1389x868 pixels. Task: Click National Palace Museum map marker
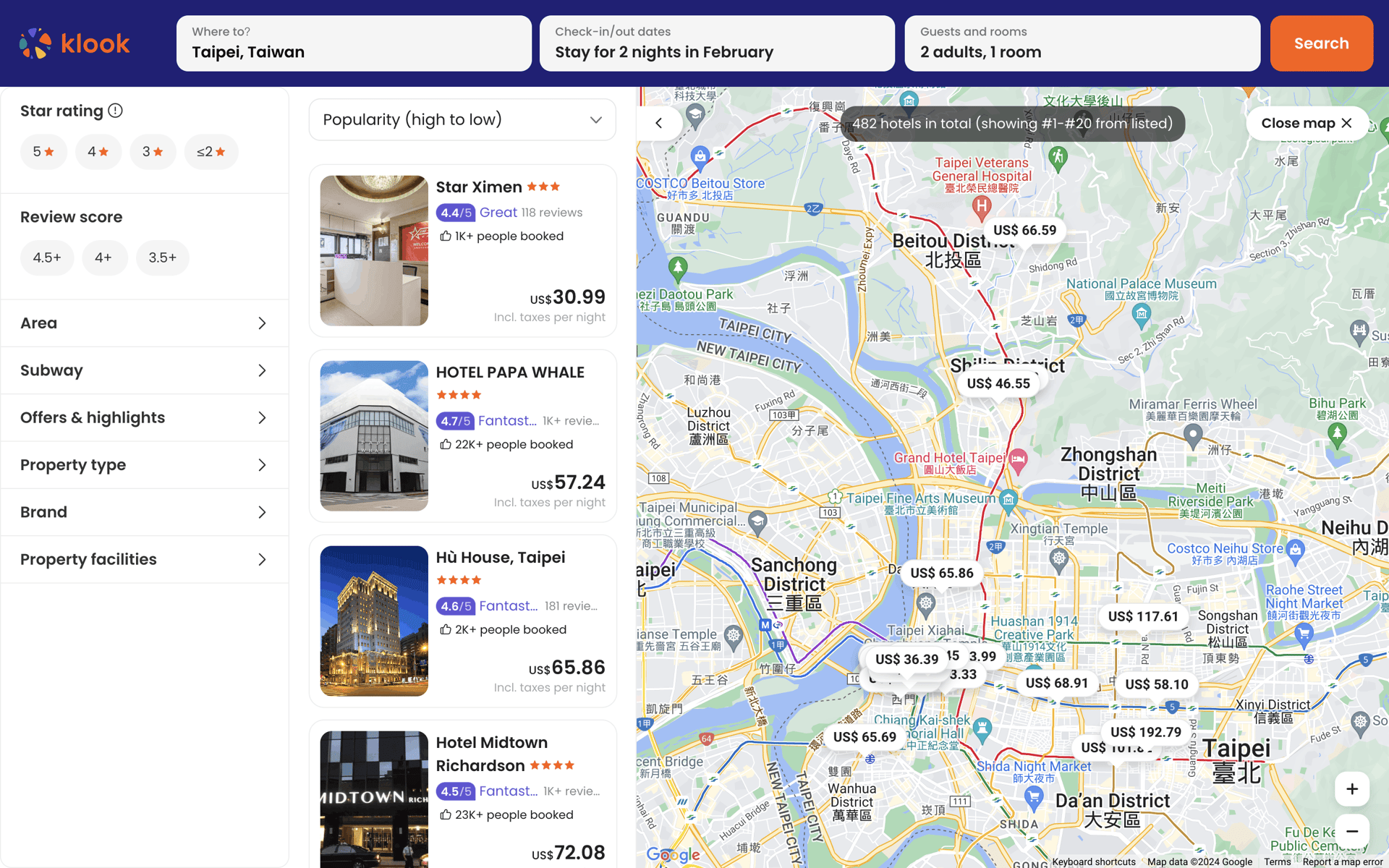(1141, 314)
